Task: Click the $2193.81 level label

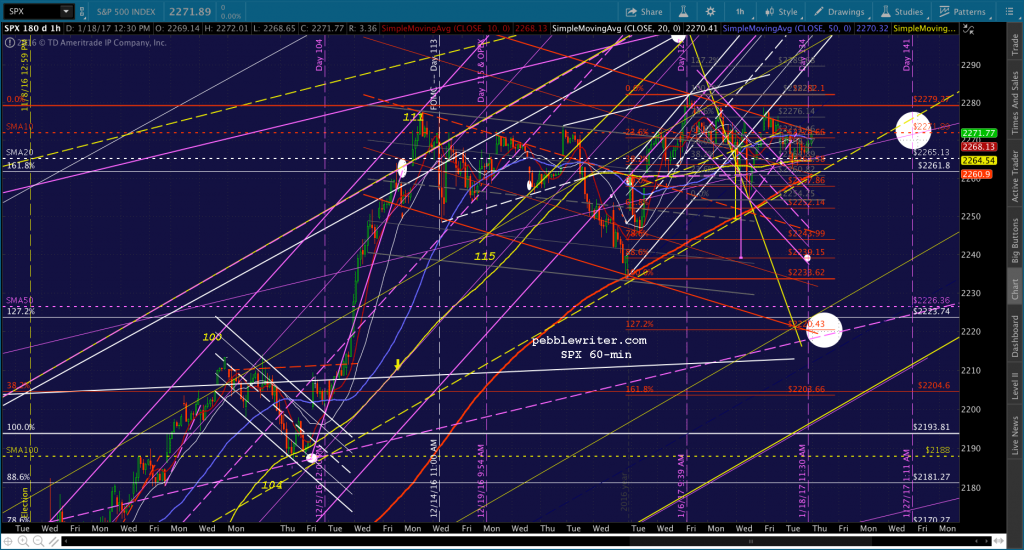Action: coord(931,427)
